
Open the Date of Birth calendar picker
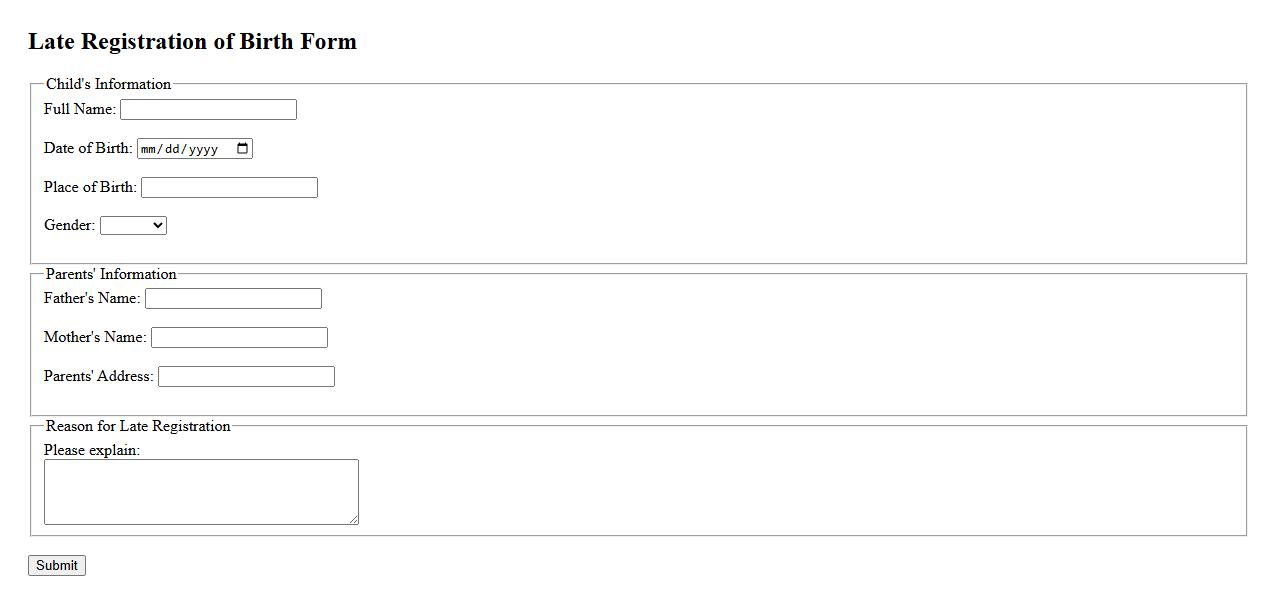(243, 149)
